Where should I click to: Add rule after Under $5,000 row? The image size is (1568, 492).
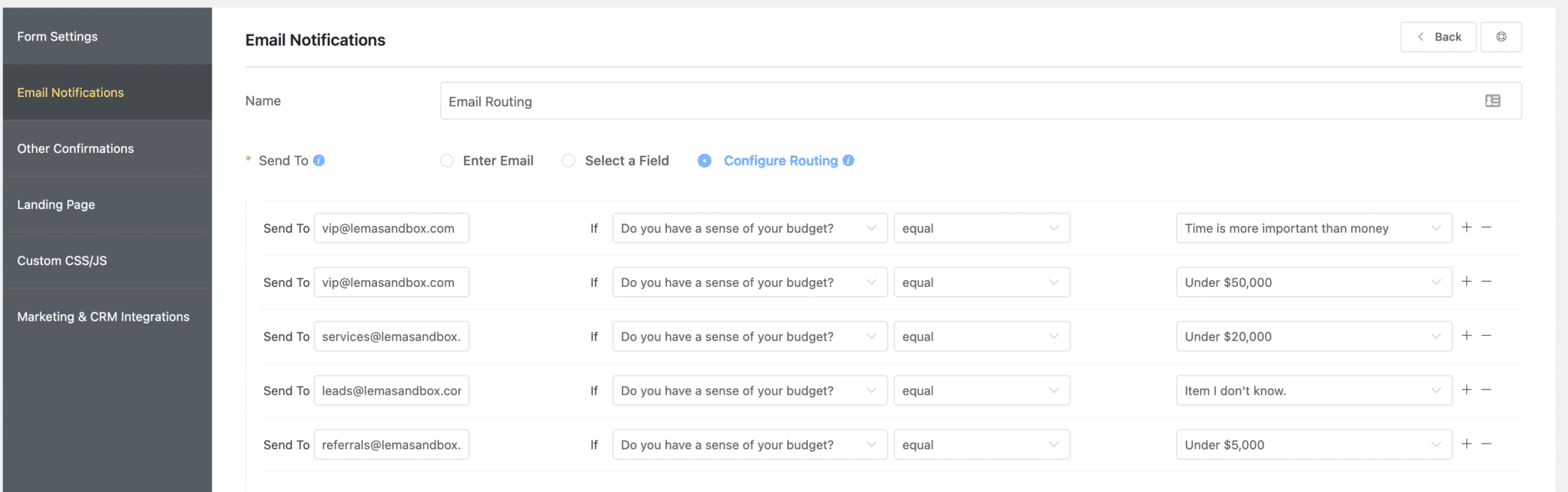click(x=1466, y=445)
